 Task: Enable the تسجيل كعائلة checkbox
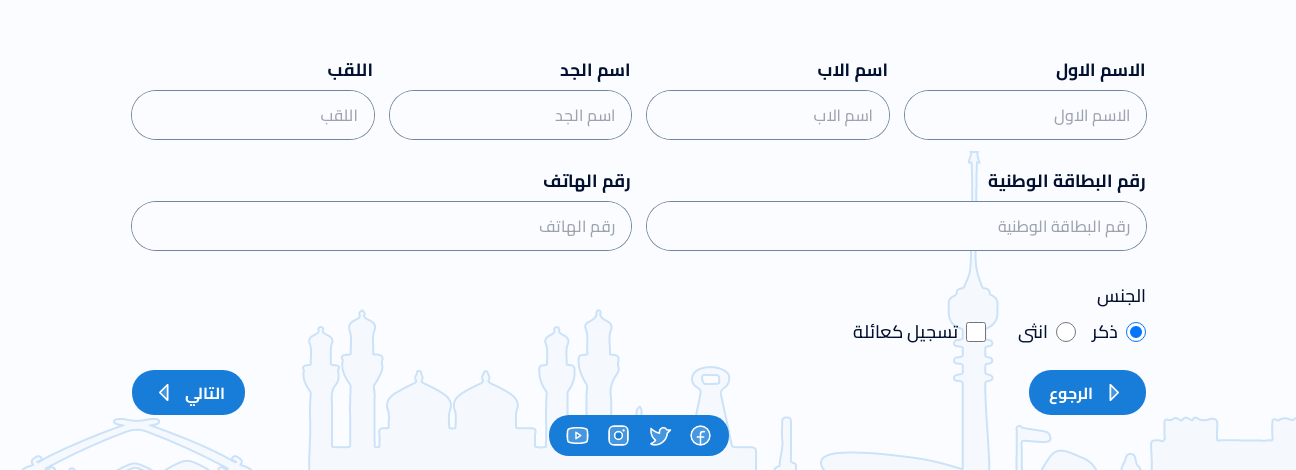(x=976, y=332)
